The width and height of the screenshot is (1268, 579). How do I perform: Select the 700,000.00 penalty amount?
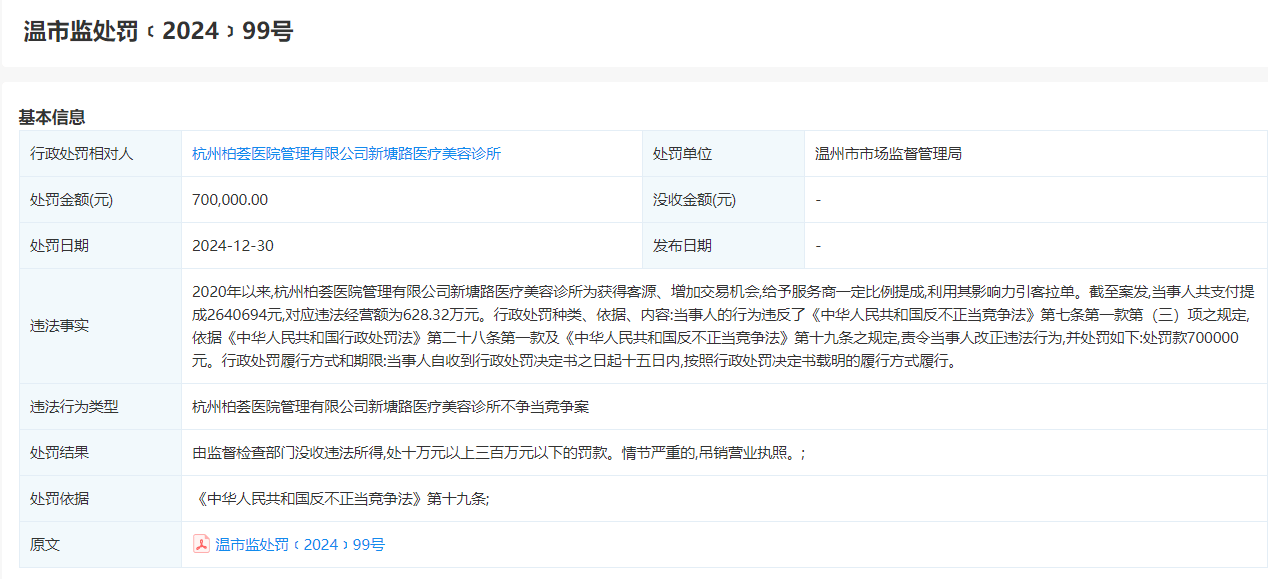(x=230, y=200)
